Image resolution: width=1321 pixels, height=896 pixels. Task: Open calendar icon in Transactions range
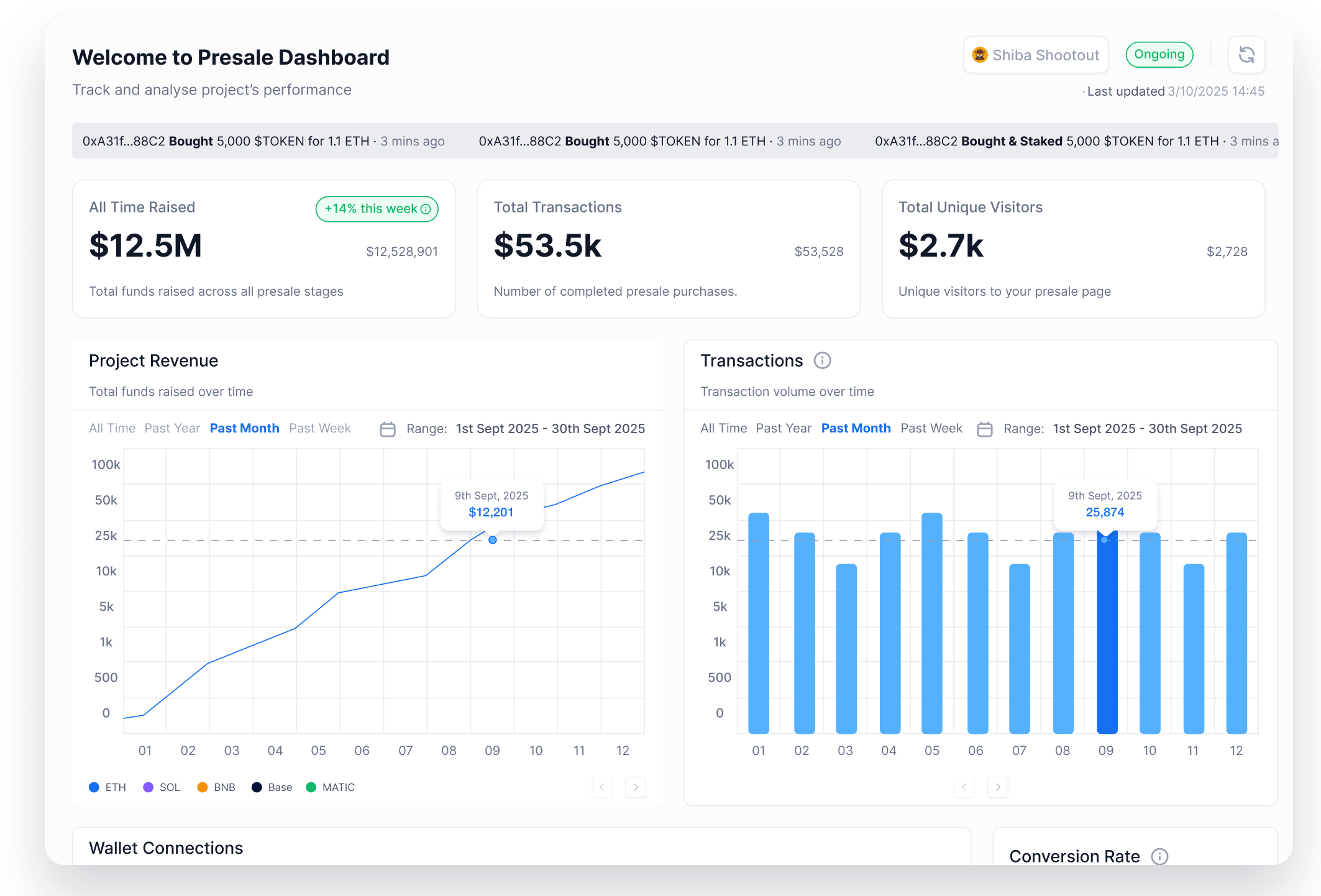(x=984, y=429)
